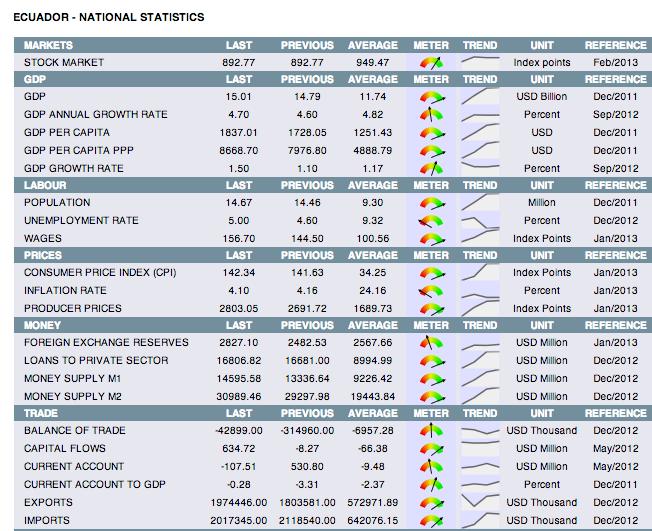Screen dimensions: 652x531
Task: Click Balance of Trade meter gauge
Action: click(x=432, y=430)
